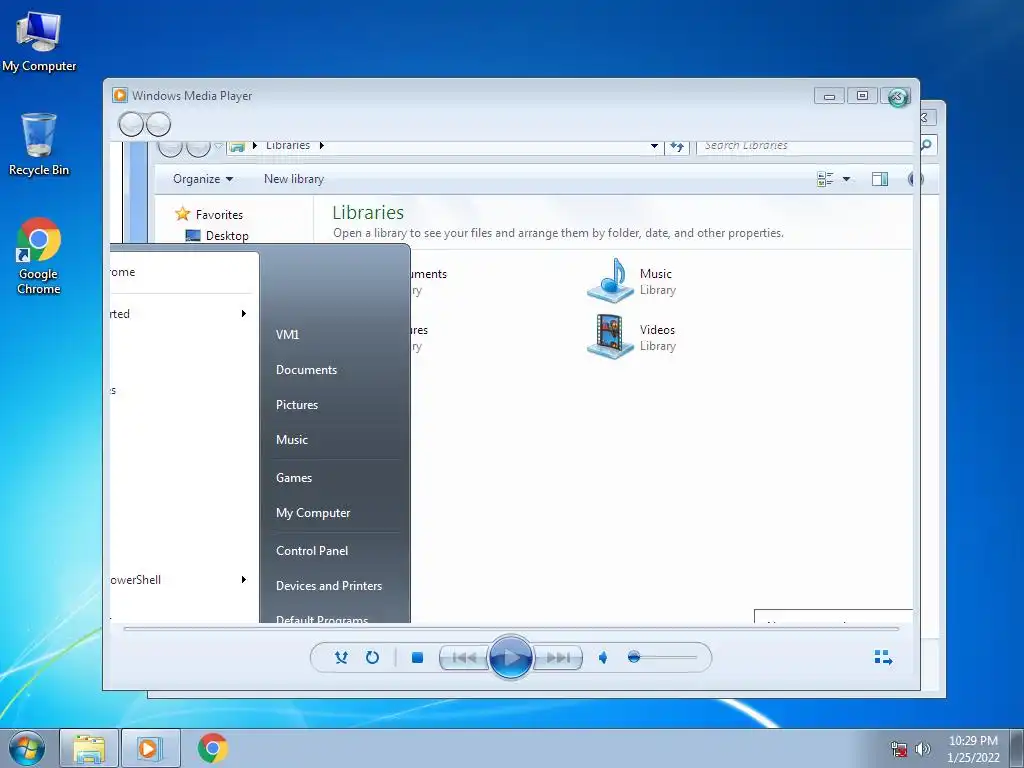Open Windows Explorer from taskbar
Image resolution: width=1024 pixels, height=768 pixels.
click(89, 748)
